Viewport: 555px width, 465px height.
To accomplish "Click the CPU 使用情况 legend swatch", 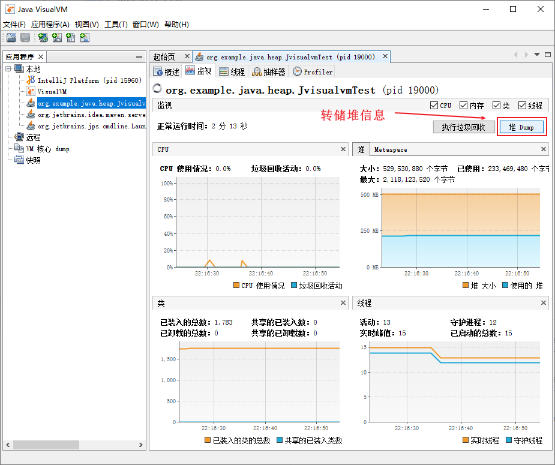I will [x=236, y=285].
